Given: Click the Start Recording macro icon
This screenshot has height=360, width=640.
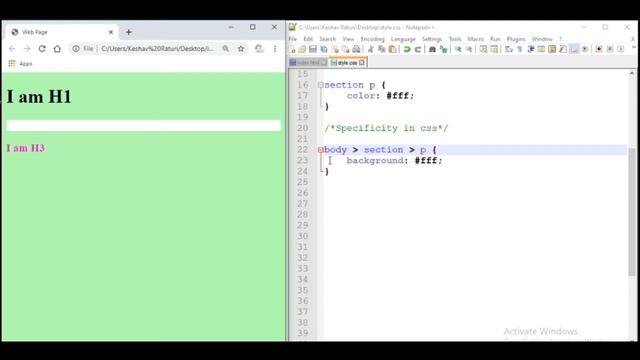Looking at the screenshot, I should click(599, 49).
